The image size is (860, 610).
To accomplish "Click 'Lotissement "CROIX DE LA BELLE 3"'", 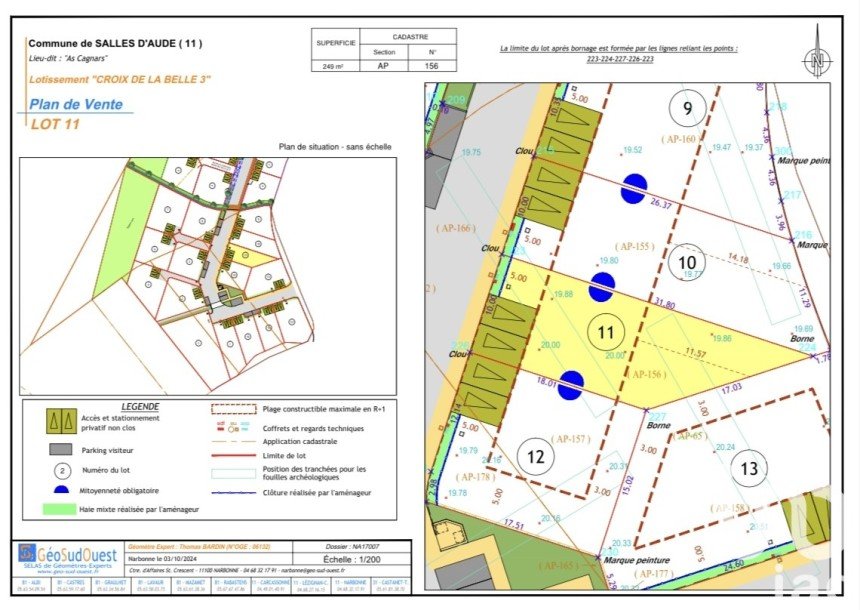I will pos(120,80).
